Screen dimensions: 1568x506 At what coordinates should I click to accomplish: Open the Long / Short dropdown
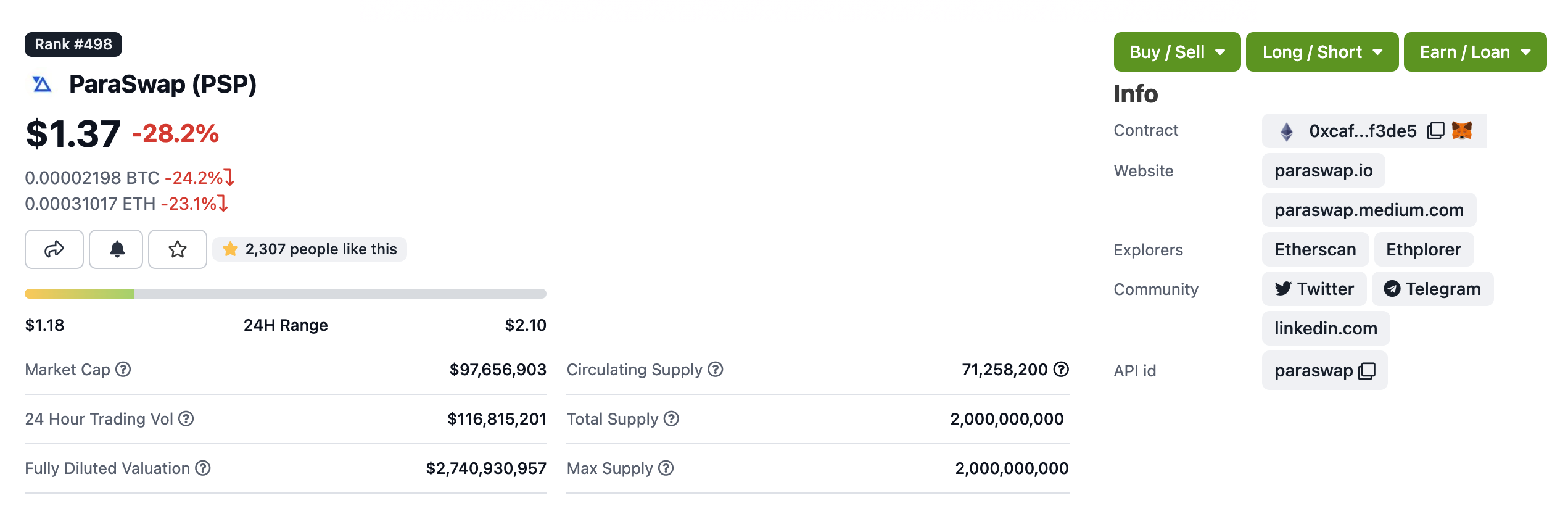(1322, 52)
